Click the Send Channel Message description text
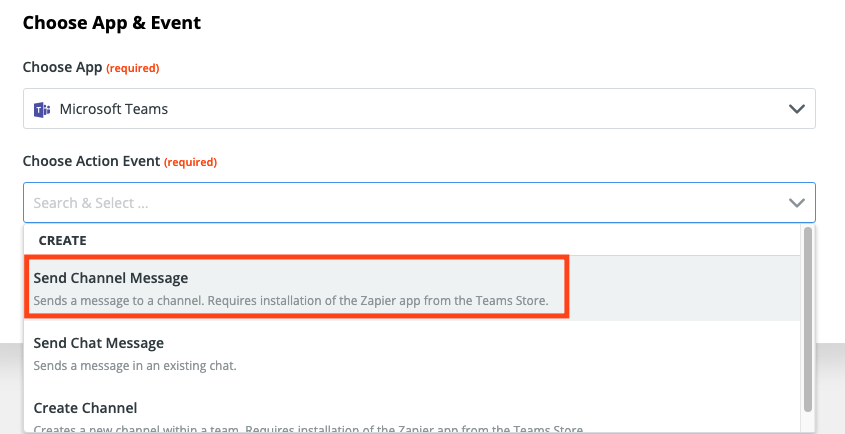Screen dimensions: 845x434 pyautogui.click(x=291, y=301)
